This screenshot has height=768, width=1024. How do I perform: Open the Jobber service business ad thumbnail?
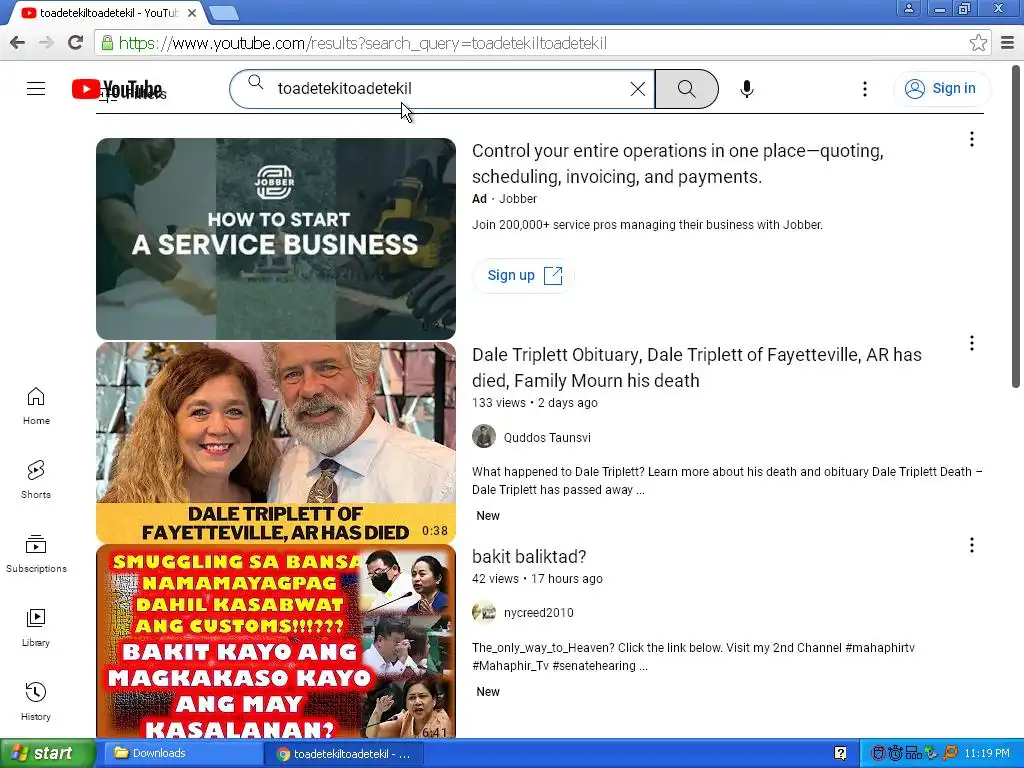coord(276,238)
